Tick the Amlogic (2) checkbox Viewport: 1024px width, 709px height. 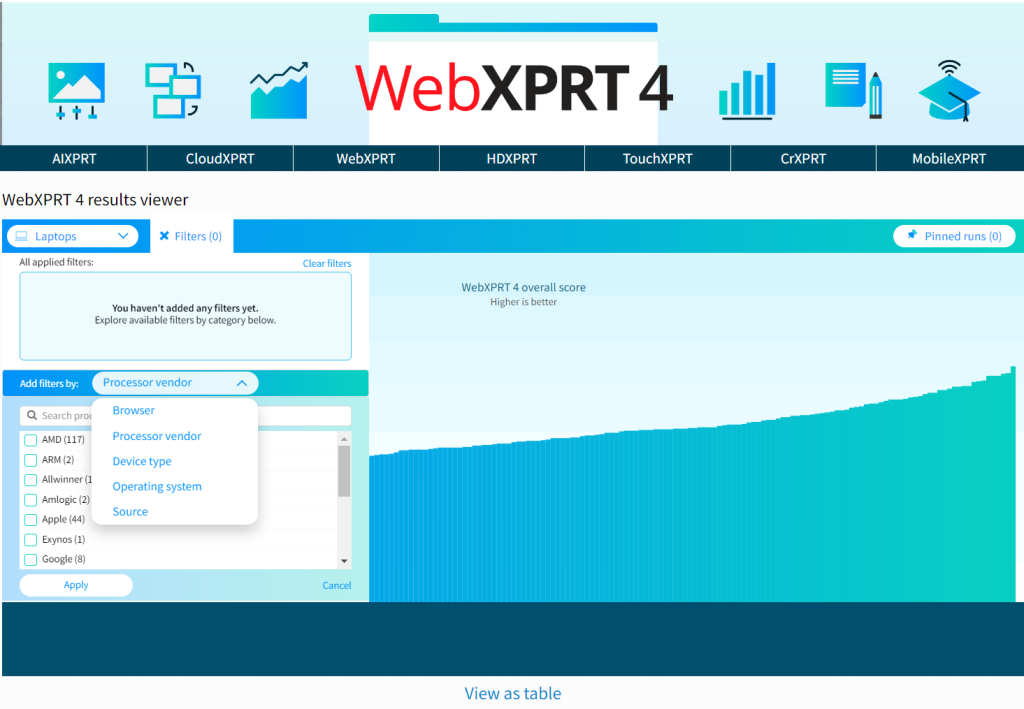click(x=31, y=500)
